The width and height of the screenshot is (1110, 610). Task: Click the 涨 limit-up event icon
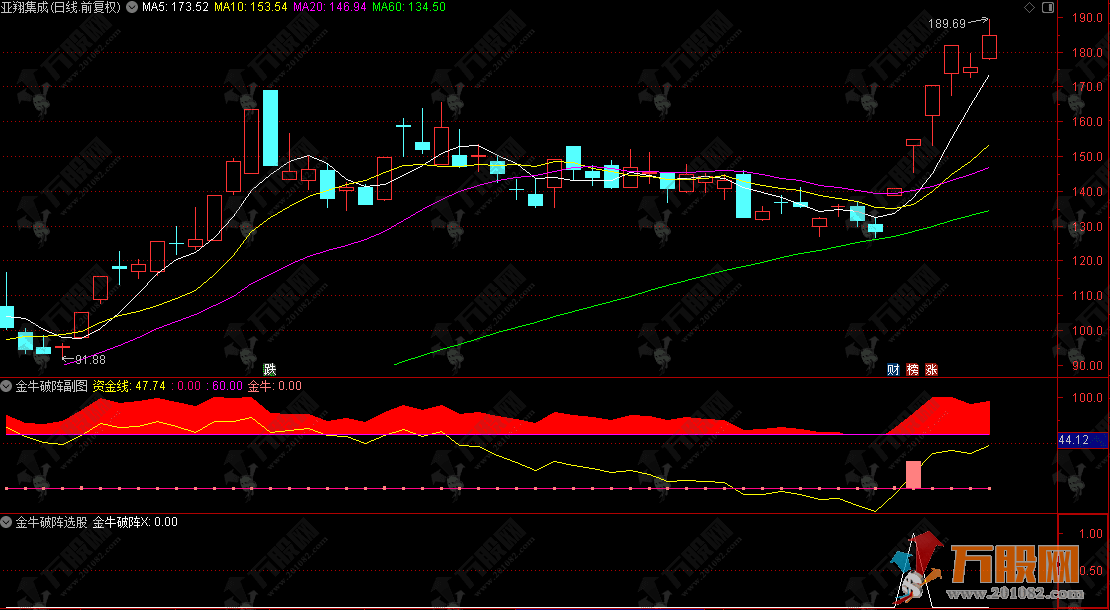tap(931, 369)
